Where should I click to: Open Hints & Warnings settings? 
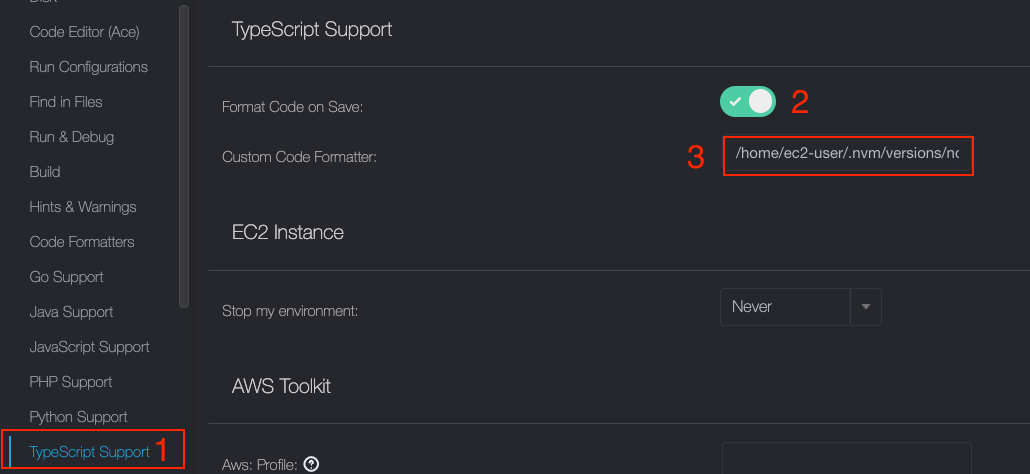tap(83, 207)
